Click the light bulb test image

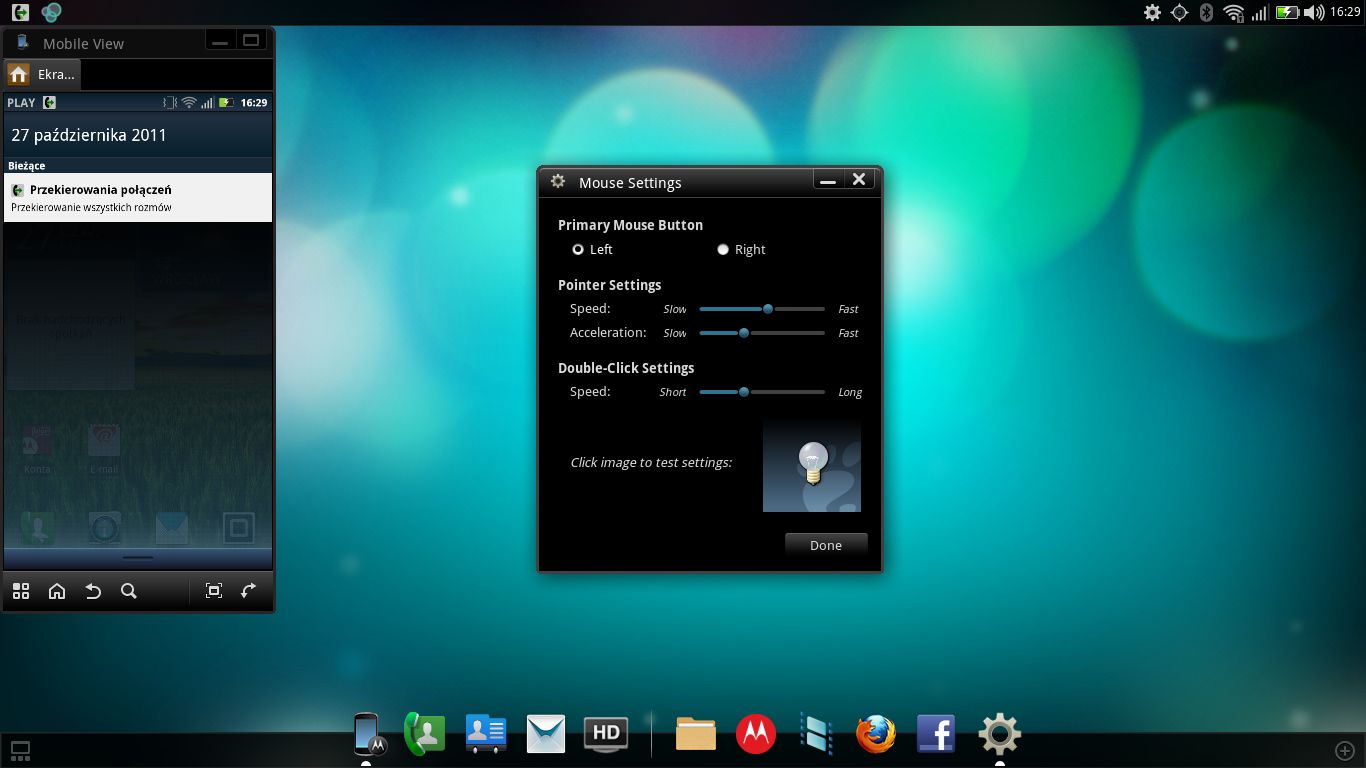click(x=812, y=466)
